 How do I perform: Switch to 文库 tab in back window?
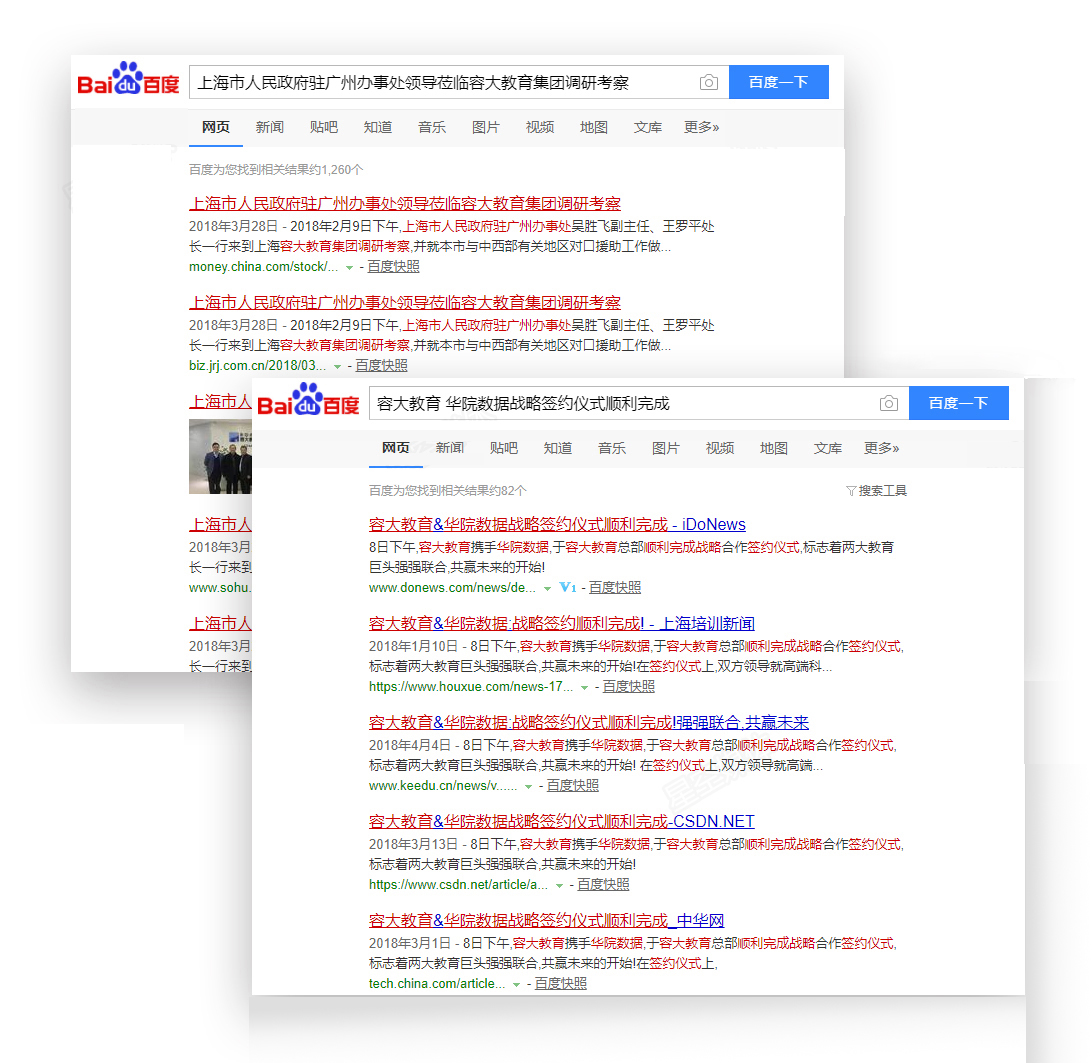point(648,127)
